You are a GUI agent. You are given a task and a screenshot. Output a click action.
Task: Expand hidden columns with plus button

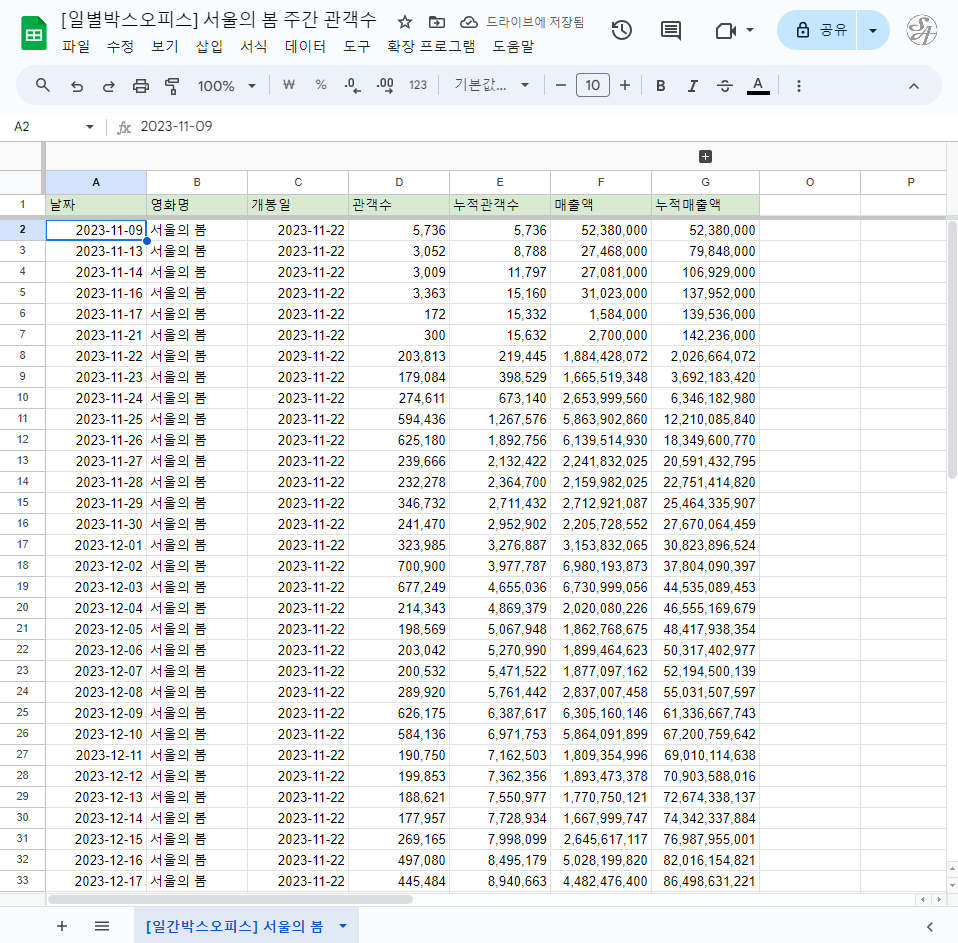pyautogui.click(x=705, y=156)
